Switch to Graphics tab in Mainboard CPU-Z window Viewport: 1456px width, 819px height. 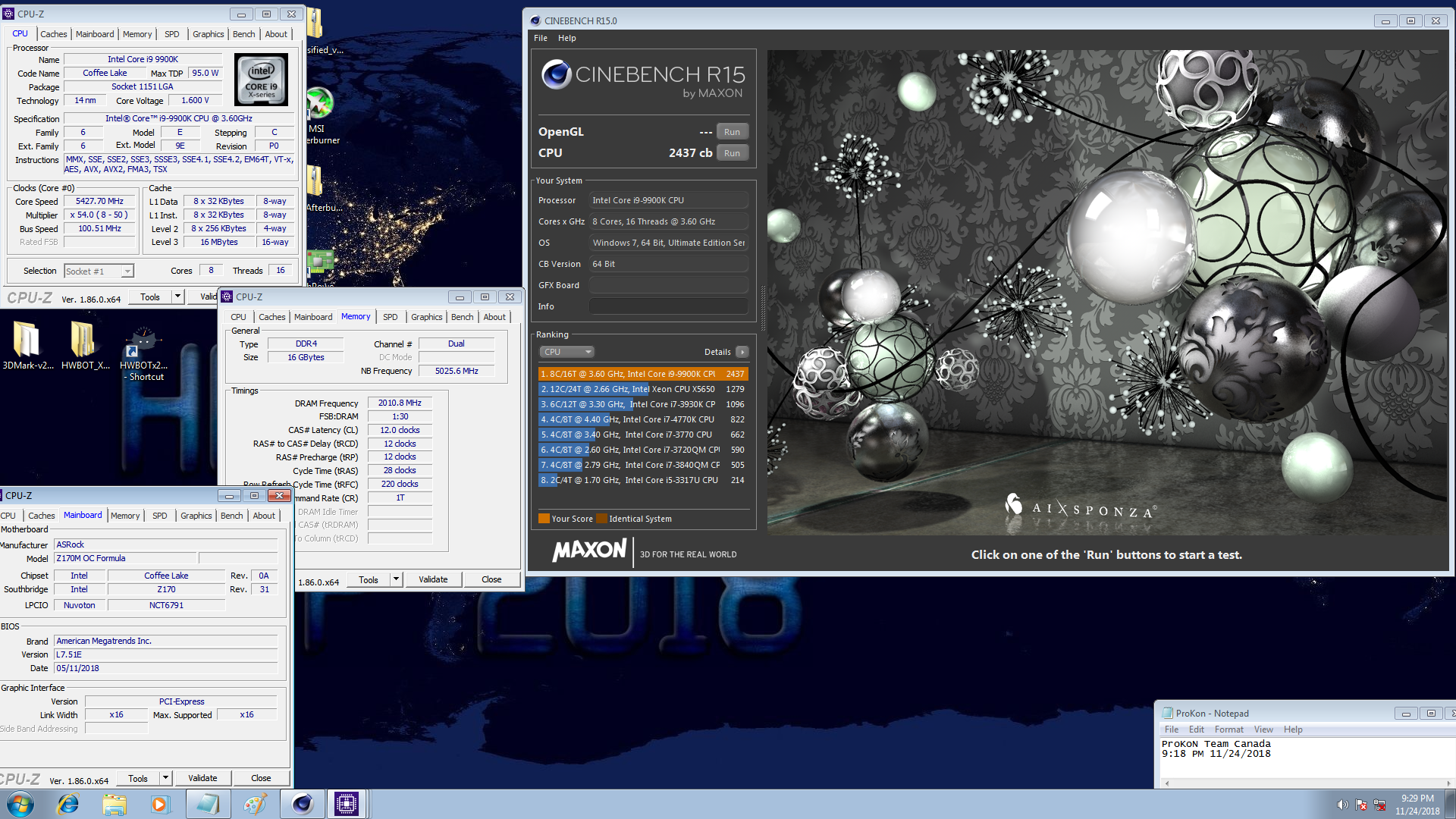pos(196,516)
